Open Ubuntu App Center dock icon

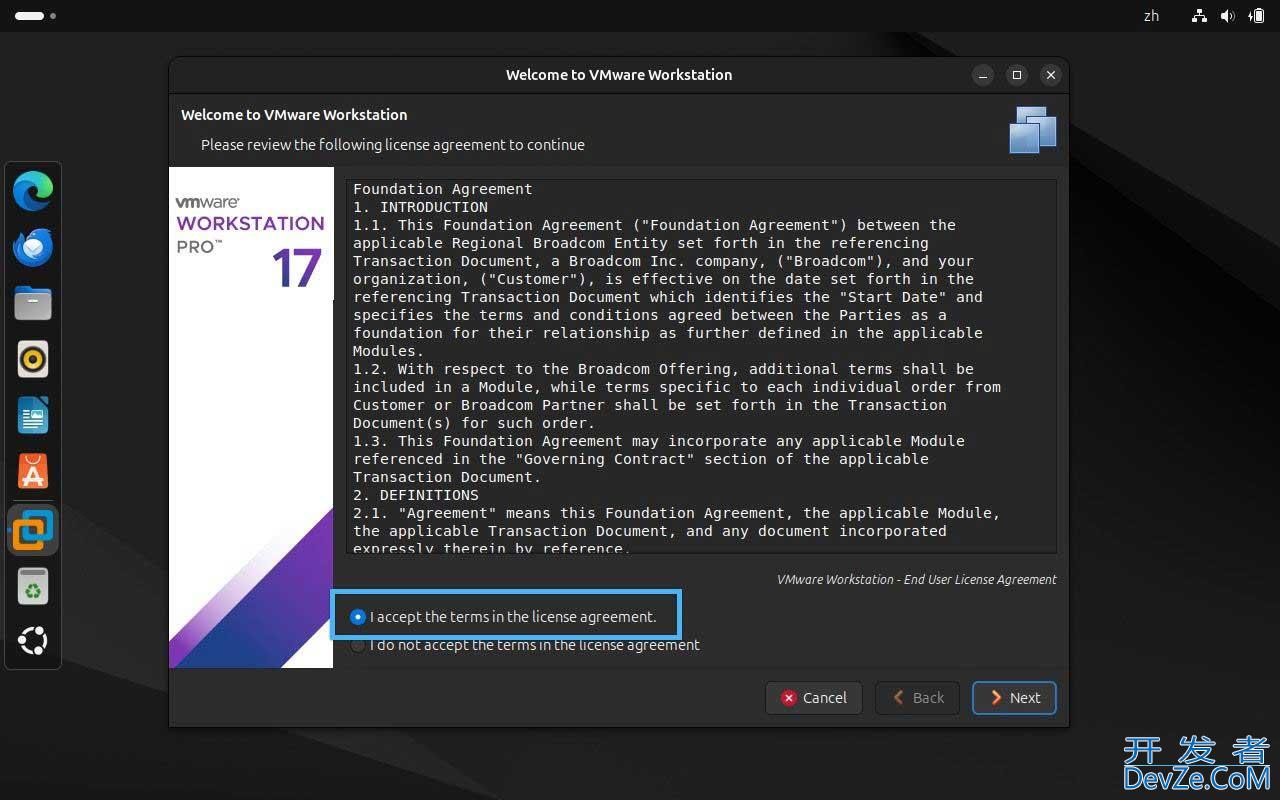click(33, 472)
